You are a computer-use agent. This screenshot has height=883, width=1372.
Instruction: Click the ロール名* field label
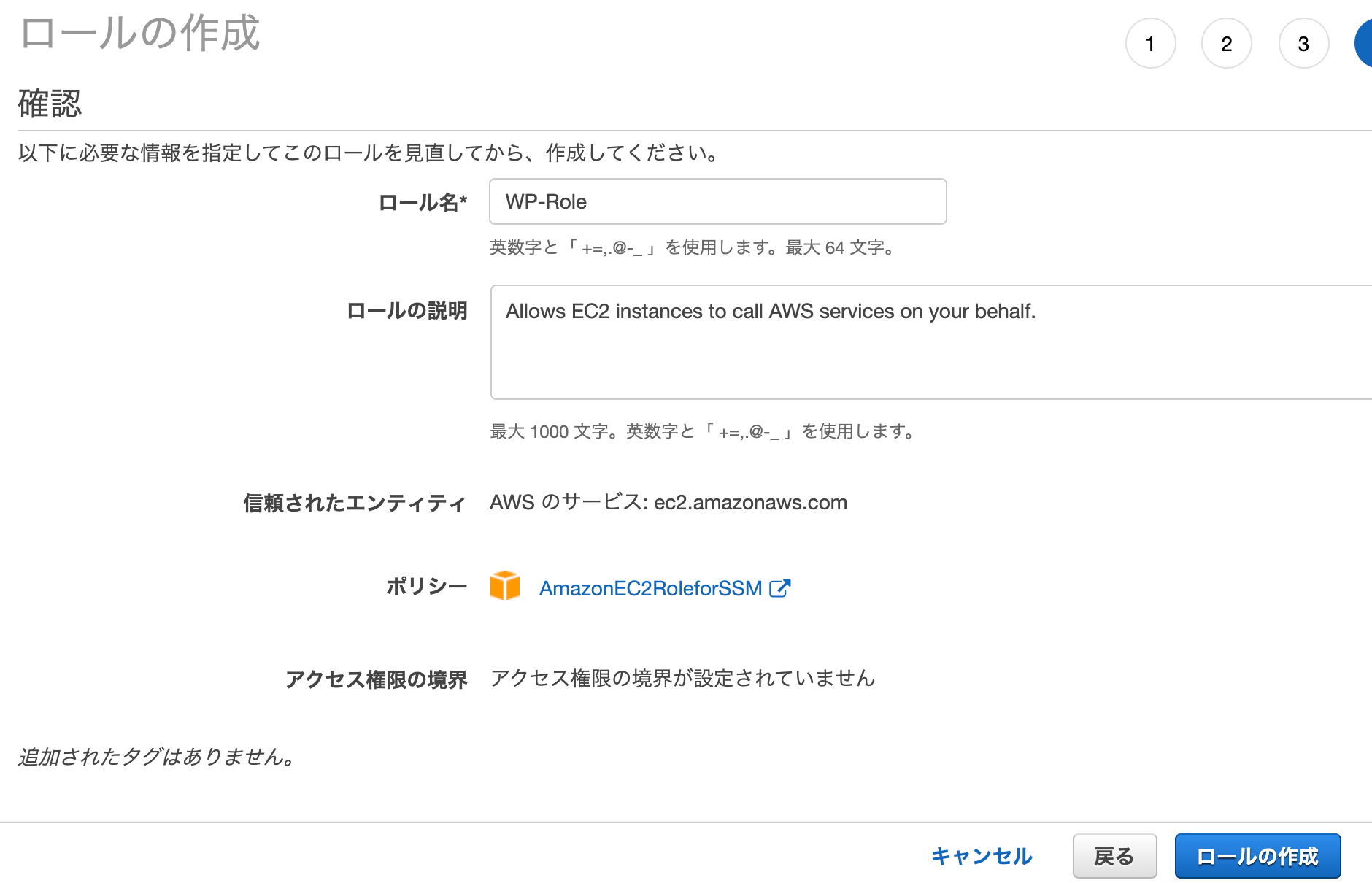coord(423,203)
